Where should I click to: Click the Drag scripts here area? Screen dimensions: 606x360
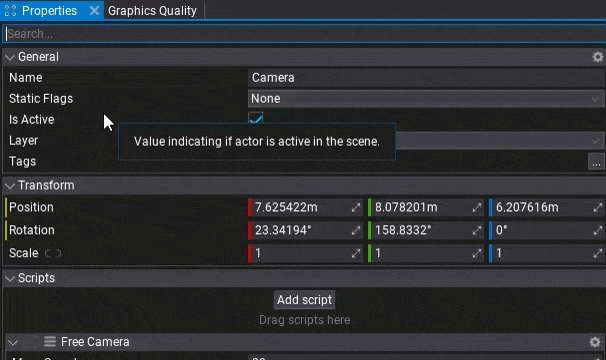(x=305, y=320)
